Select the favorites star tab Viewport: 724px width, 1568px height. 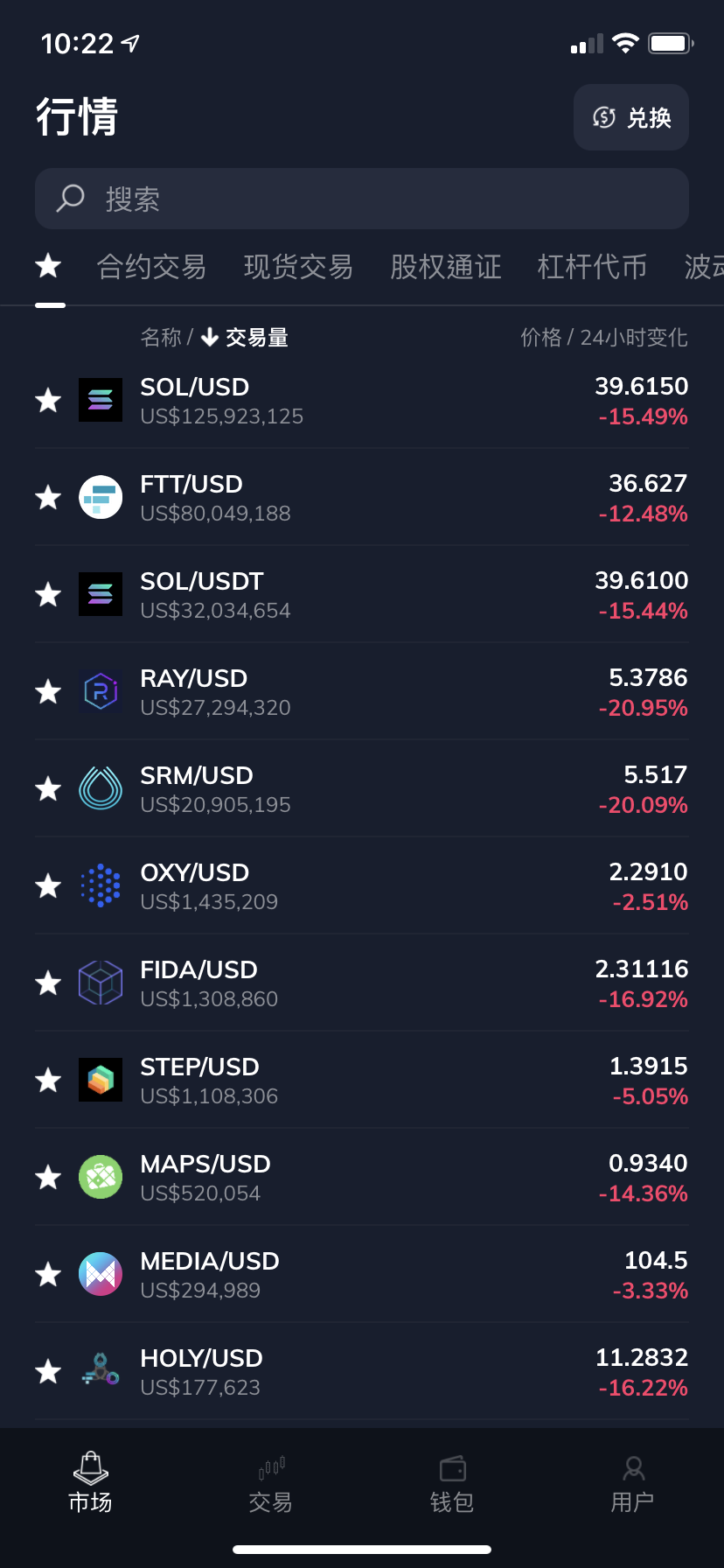pyautogui.click(x=48, y=266)
